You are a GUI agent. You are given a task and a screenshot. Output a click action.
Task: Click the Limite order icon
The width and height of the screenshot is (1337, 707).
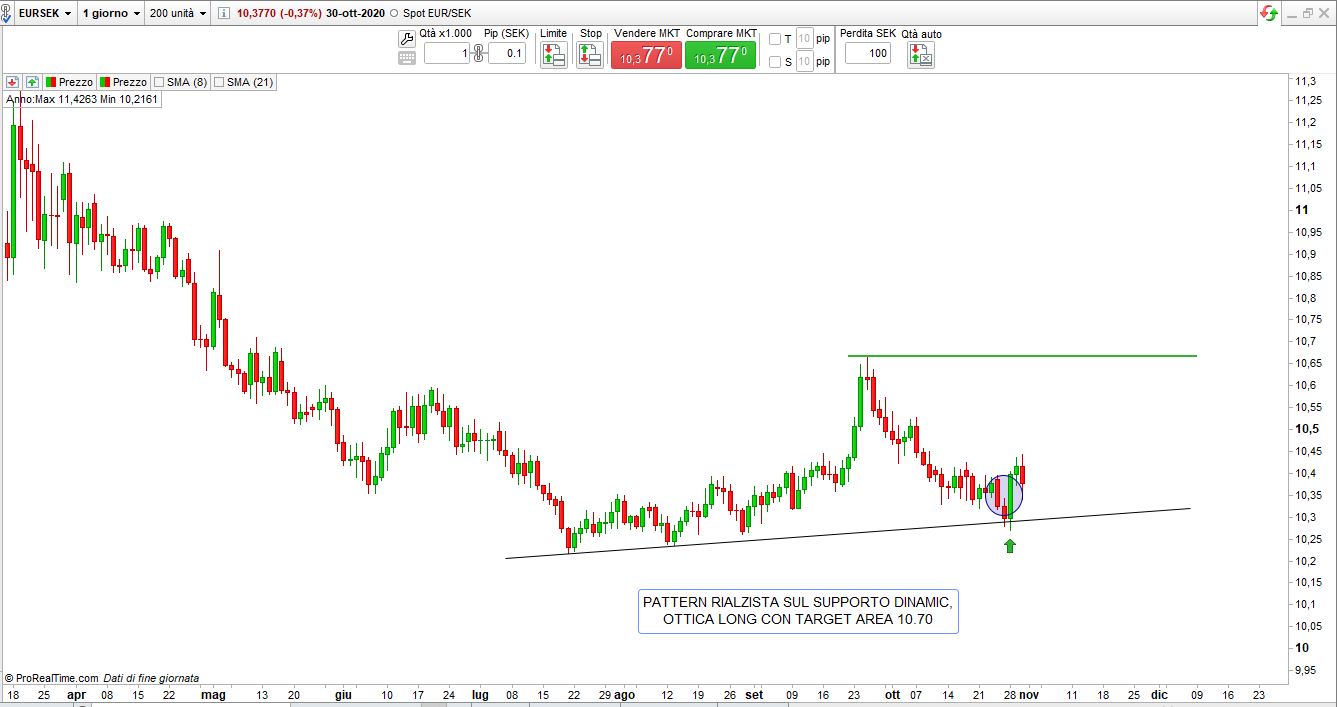pos(553,55)
